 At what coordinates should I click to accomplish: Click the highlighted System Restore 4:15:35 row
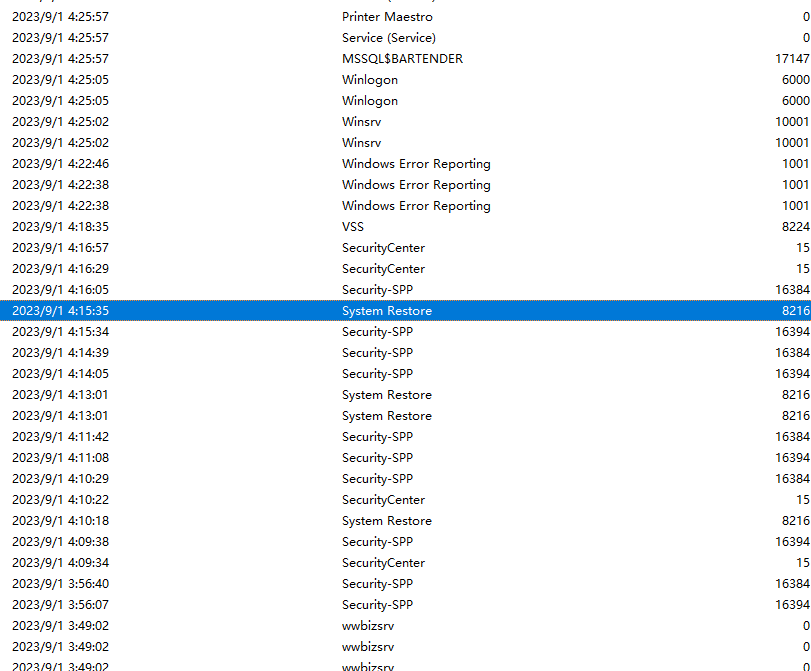(406, 310)
